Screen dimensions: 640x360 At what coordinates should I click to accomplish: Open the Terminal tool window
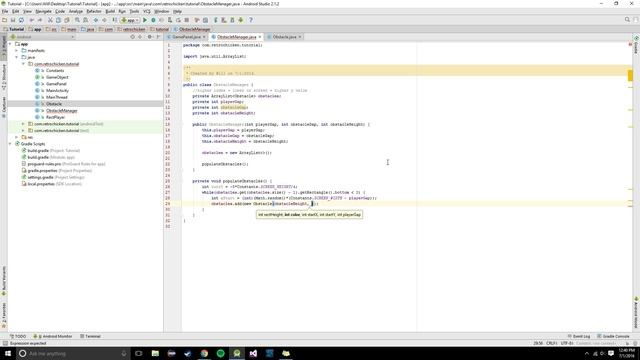[x=90, y=336]
